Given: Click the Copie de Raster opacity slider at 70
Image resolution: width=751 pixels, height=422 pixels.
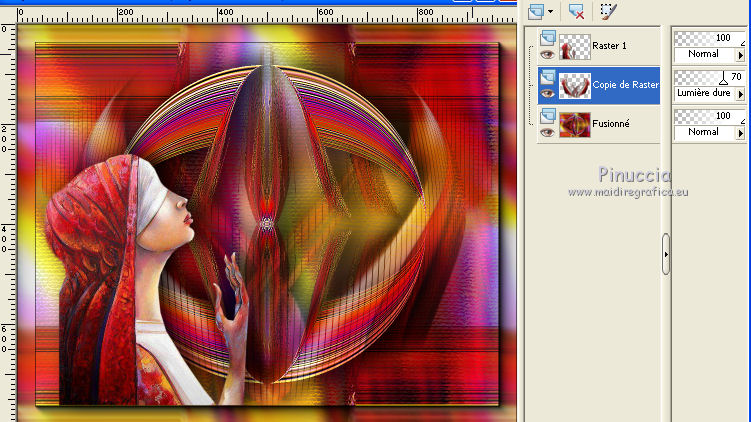Looking at the screenshot, I should click(710, 77).
